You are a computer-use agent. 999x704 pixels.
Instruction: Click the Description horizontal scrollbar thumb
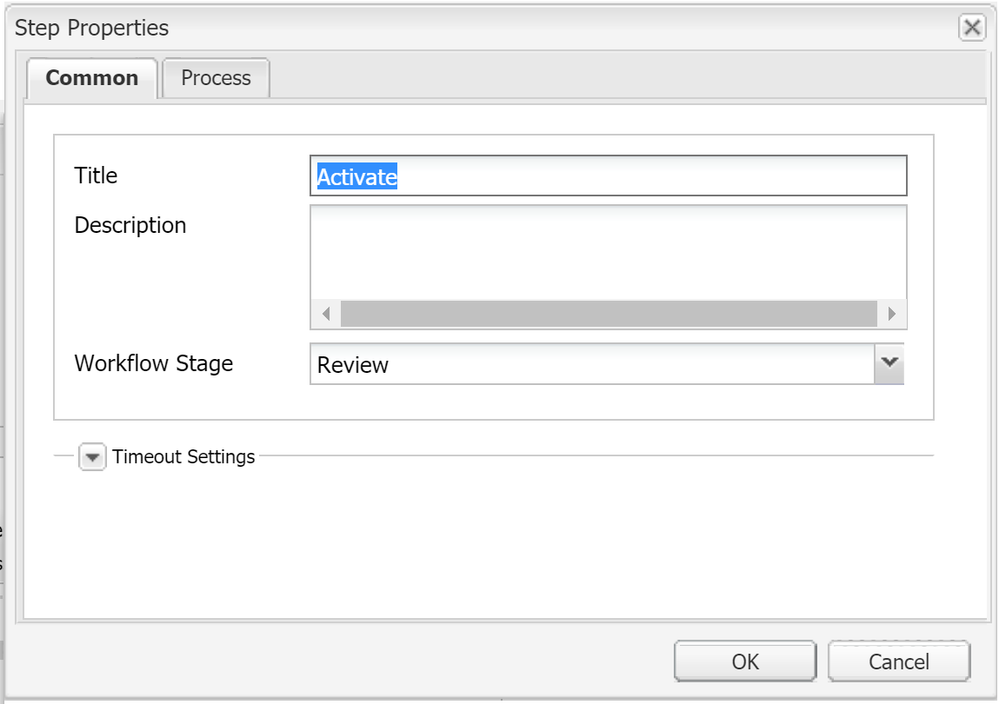click(x=608, y=314)
